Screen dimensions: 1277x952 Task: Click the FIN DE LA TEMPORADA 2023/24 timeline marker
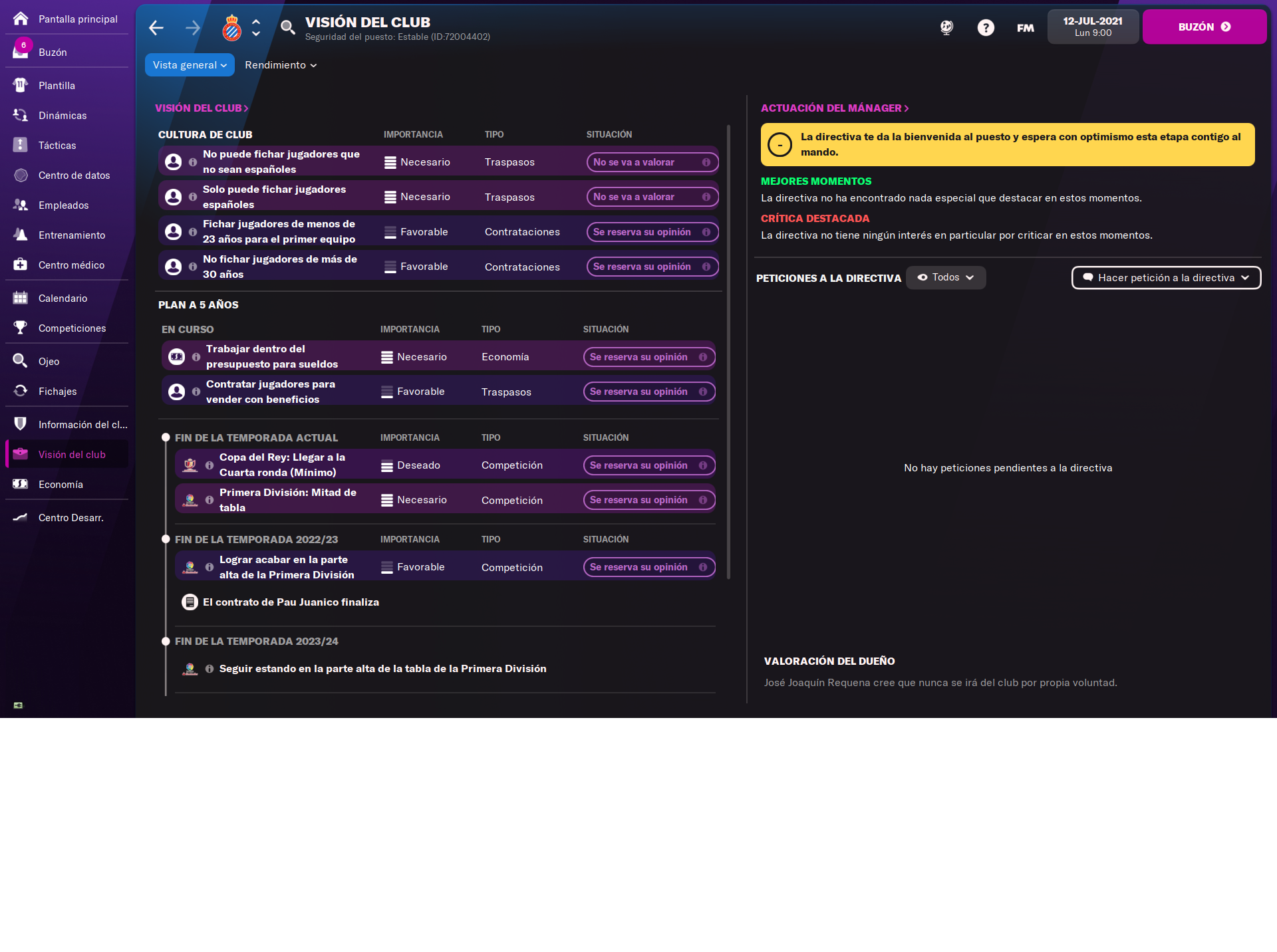click(166, 641)
